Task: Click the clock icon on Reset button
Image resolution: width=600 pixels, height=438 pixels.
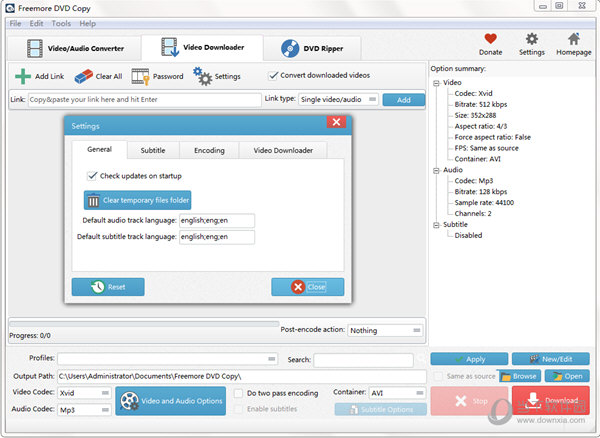Action: tap(98, 287)
